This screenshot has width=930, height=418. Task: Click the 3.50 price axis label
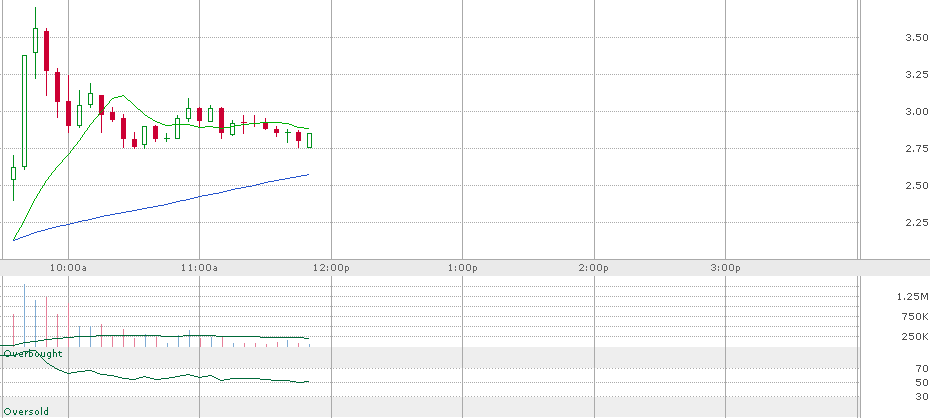point(916,37)
